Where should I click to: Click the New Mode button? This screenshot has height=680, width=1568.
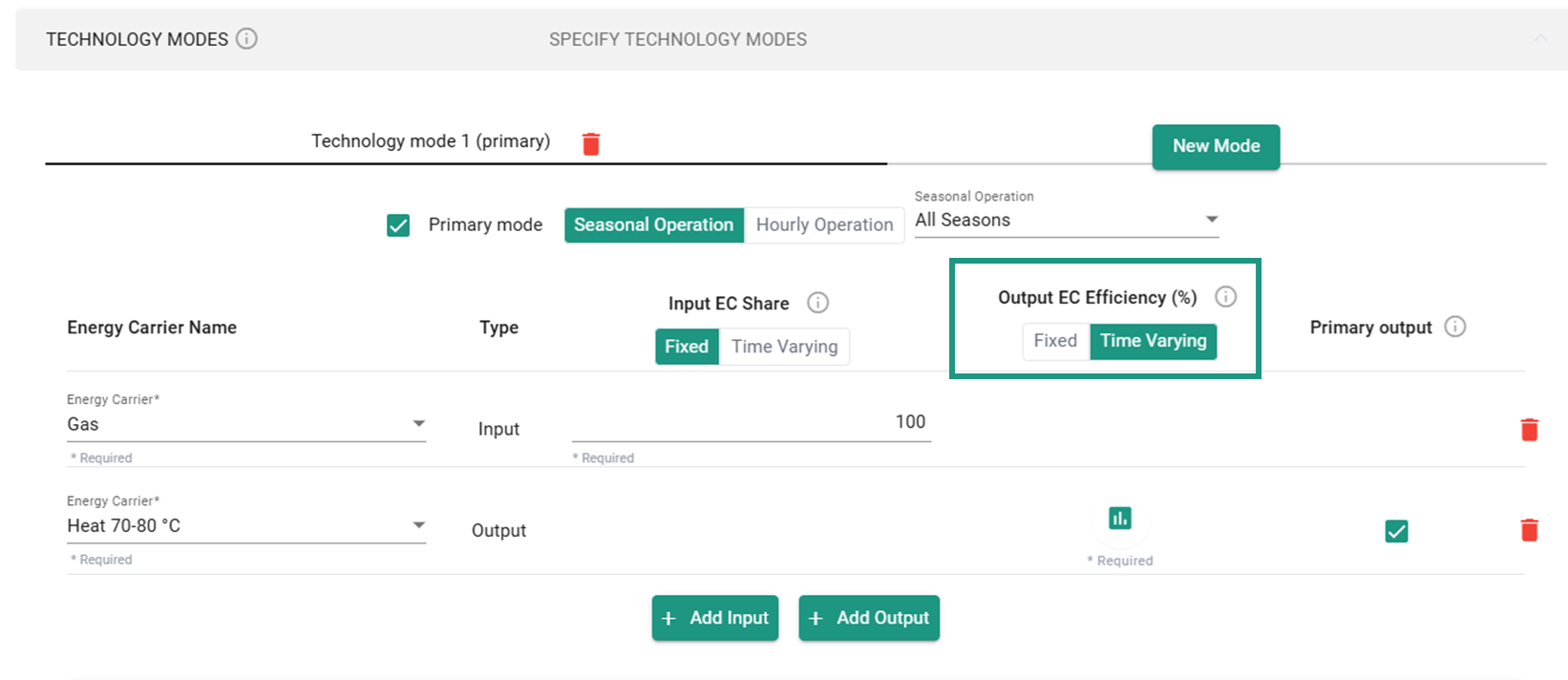pos(1216,147)
